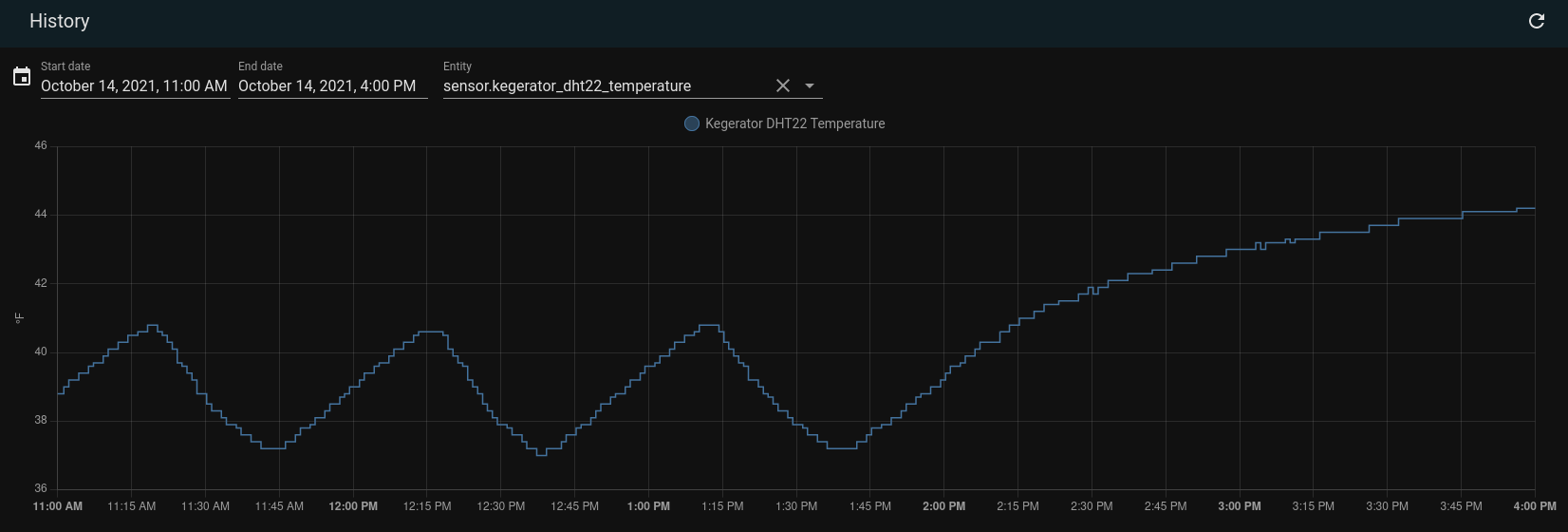Open the calendar date picker icon

tap(22, 77)
